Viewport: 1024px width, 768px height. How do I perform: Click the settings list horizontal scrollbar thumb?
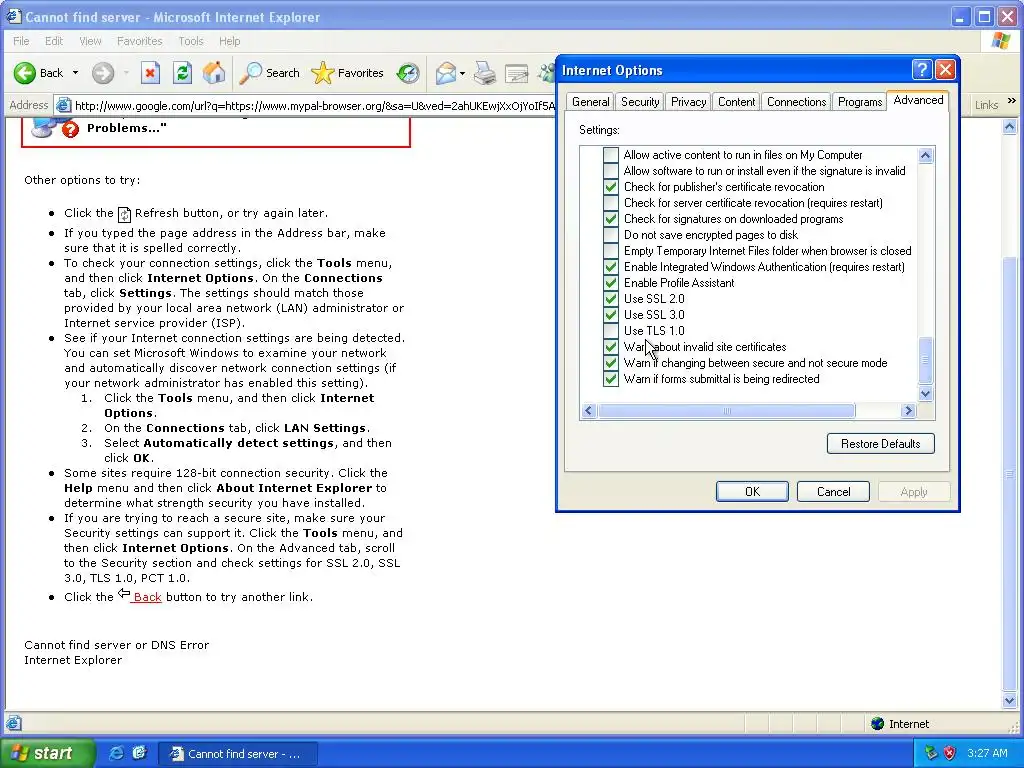(727, 411)
